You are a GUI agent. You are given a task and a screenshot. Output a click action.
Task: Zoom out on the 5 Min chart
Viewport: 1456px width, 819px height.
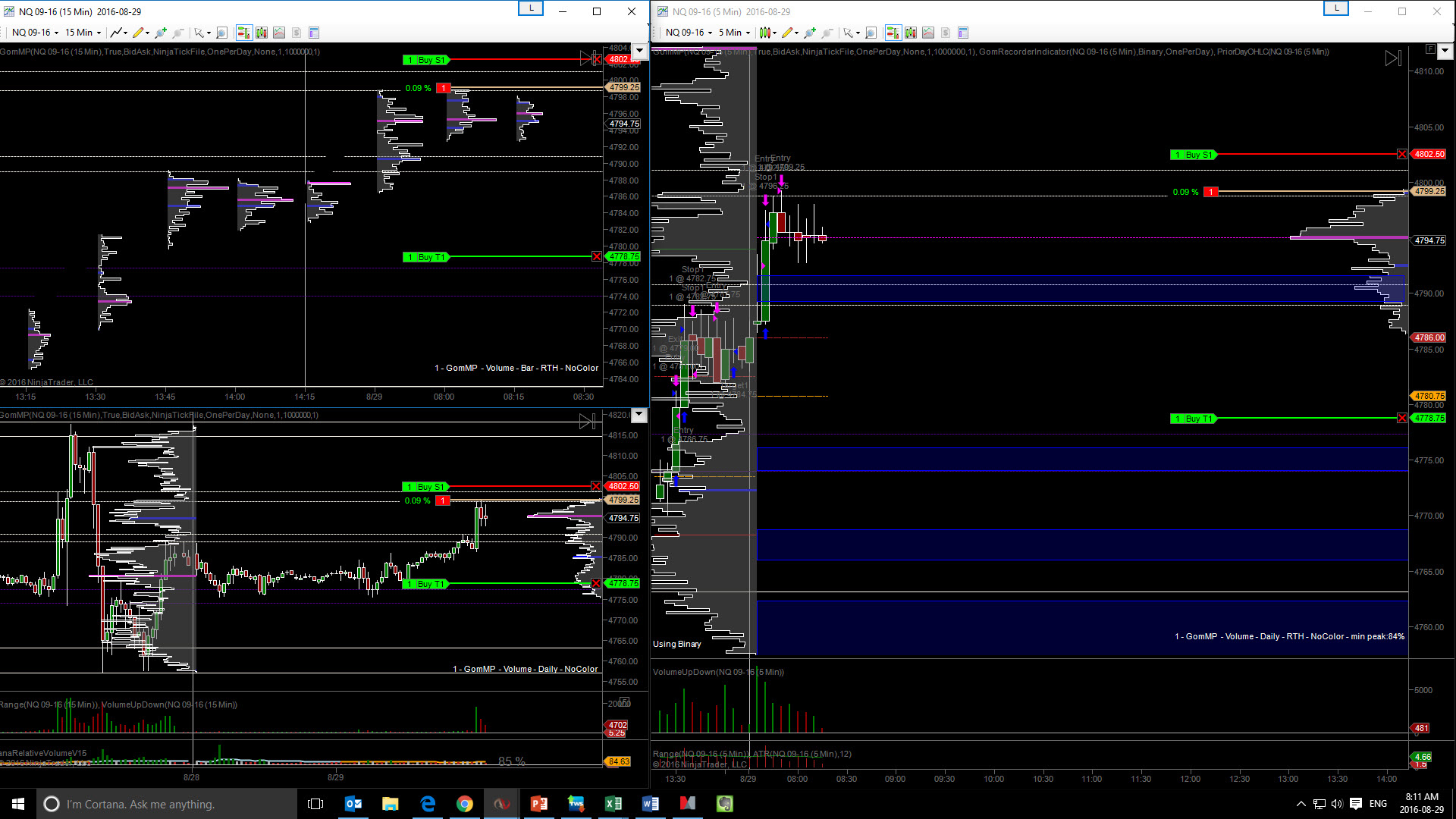(x=827, y=33)
